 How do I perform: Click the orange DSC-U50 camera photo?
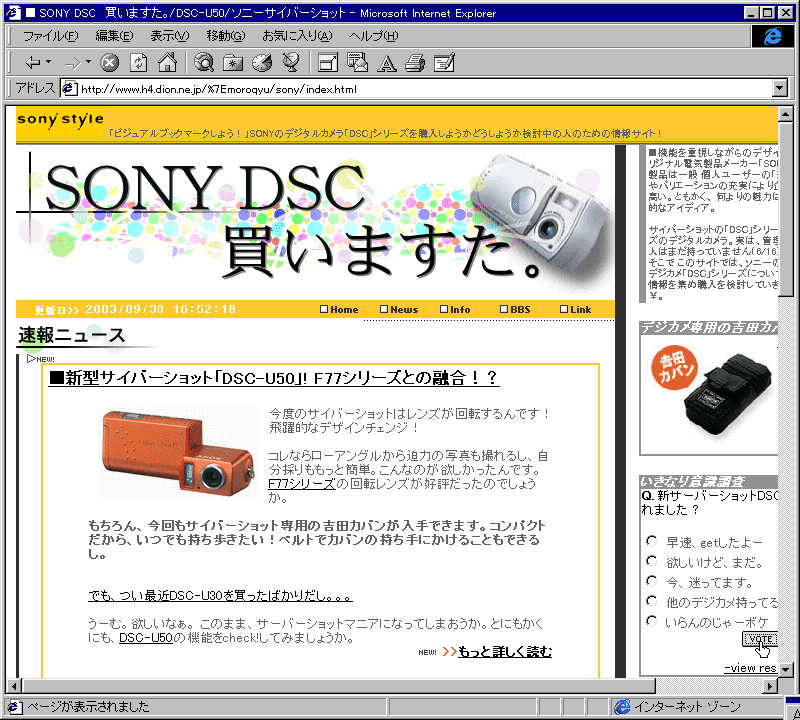pyautogui.click(x=178, y=453)
